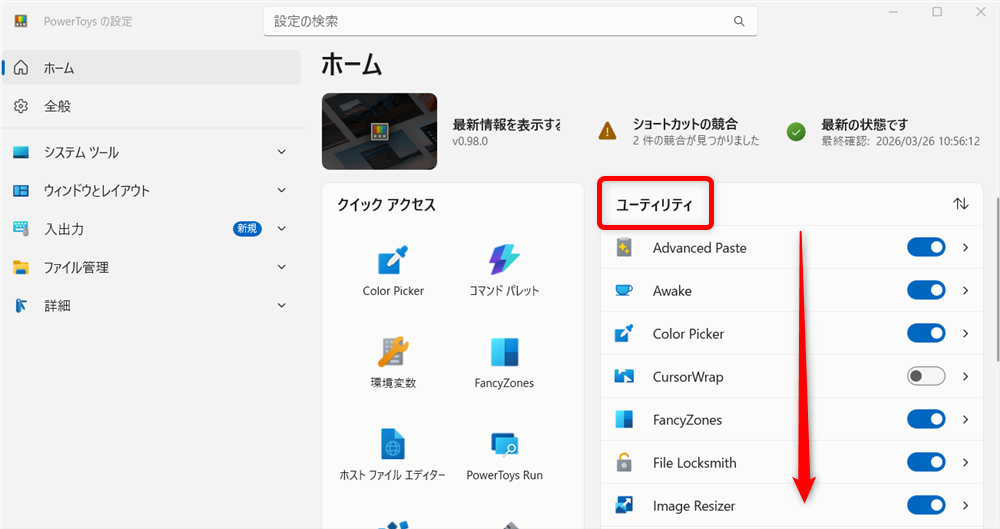Click CursorWrap icon in utilities list
Viewport: 1000px width, 529px height.
tap(624, 376)
